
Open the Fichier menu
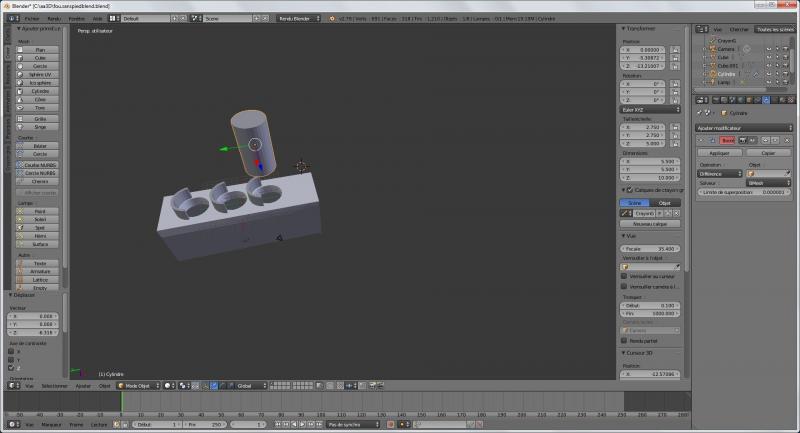(32, 18)
